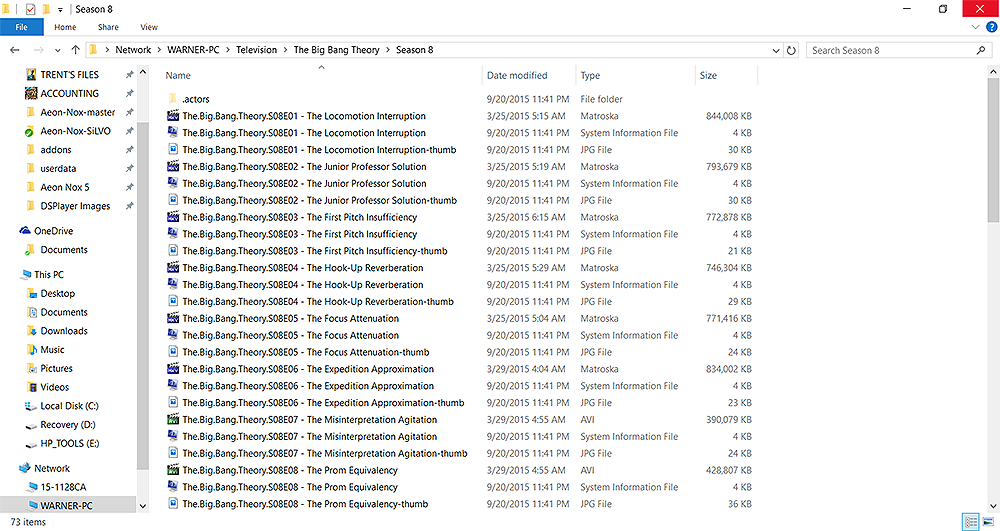Viewport: 1000px width, 531px height.
Task: Go up one folder level arrow
Action: [75, 50]
